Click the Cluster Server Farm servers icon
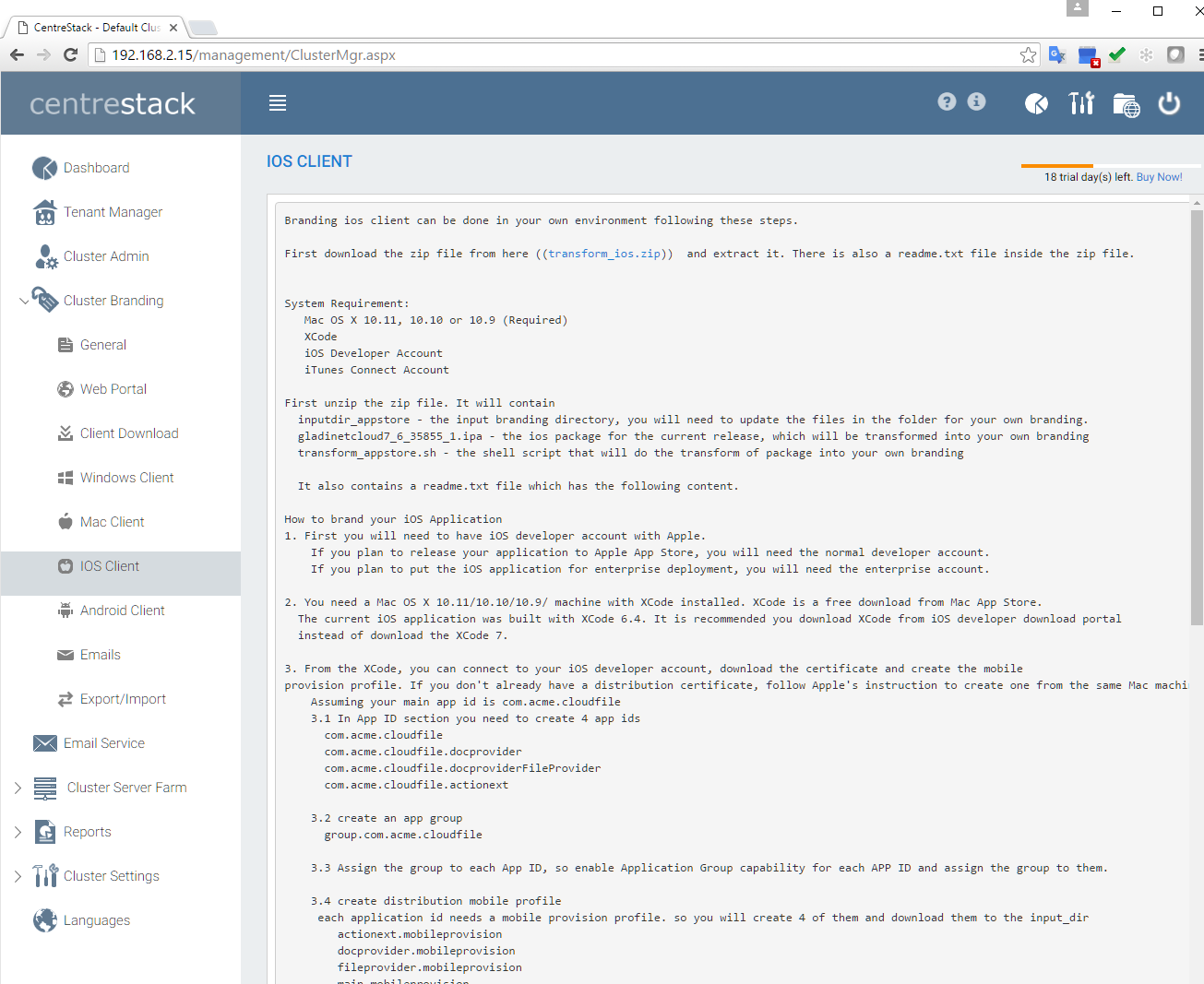The image size is (1204, 984). [45, 788]
